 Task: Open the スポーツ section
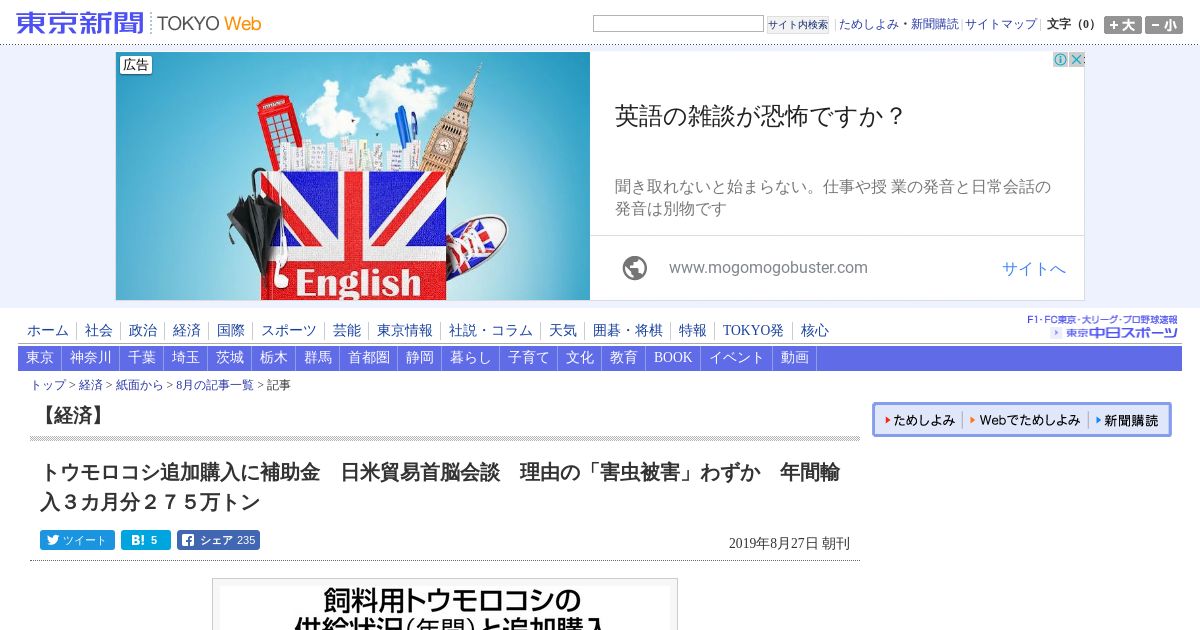pyautogui.click(x=289, y=331)
